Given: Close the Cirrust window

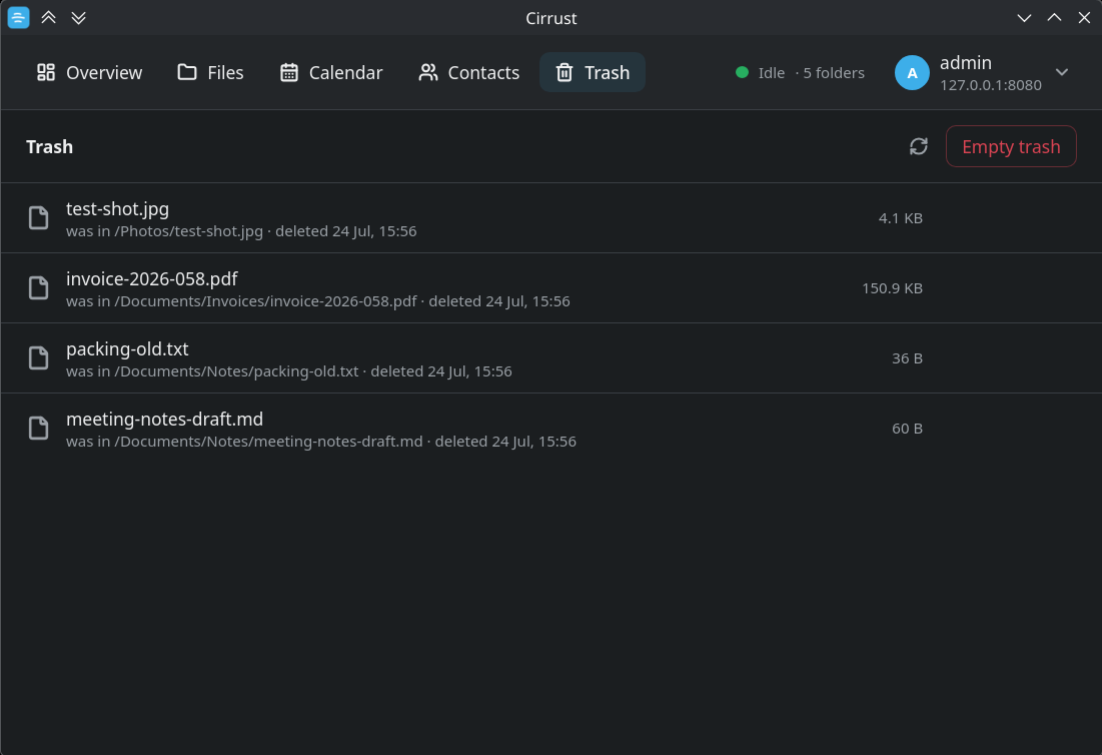Looking at the screenshot, I should 1084,18.
